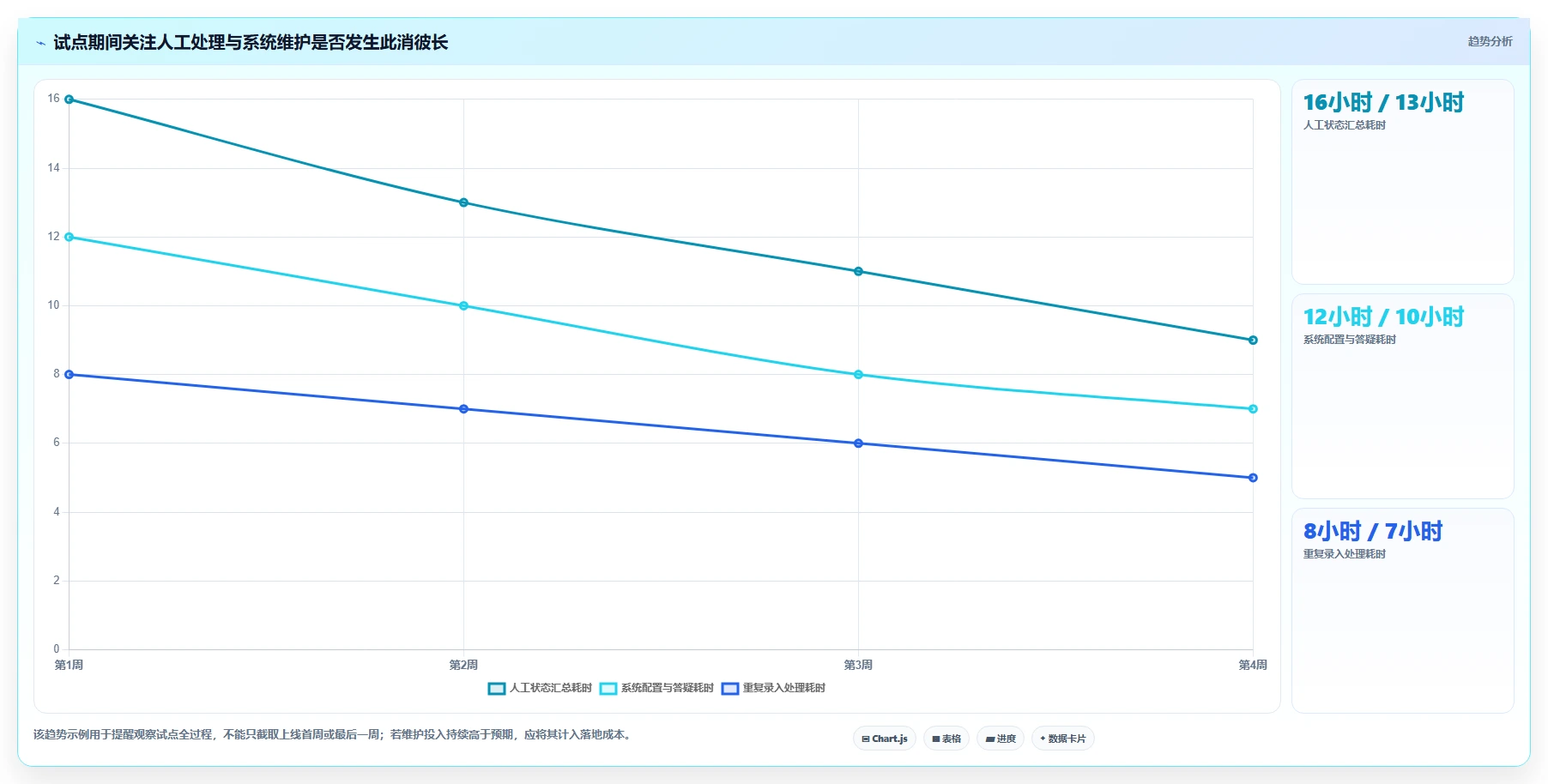Toggle the 人工状态汇总耗时 legend swatch
This screenshot has height=784, width=1548.
[x=497, y=688]
